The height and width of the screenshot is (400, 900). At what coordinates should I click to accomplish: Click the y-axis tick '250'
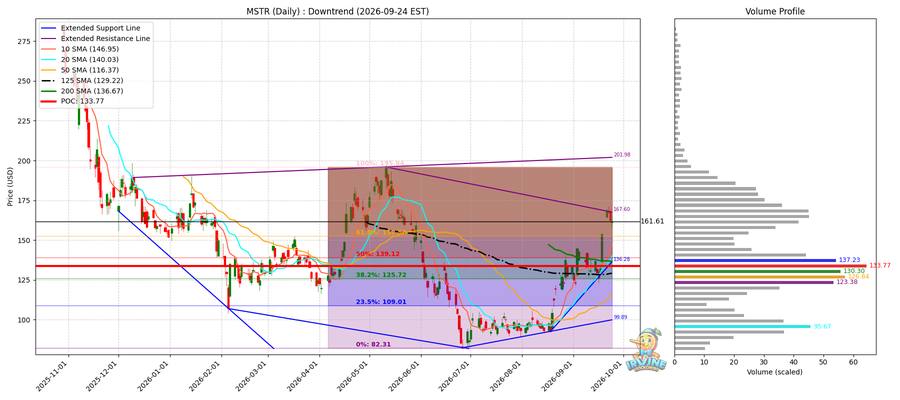[x=25, y=81]
